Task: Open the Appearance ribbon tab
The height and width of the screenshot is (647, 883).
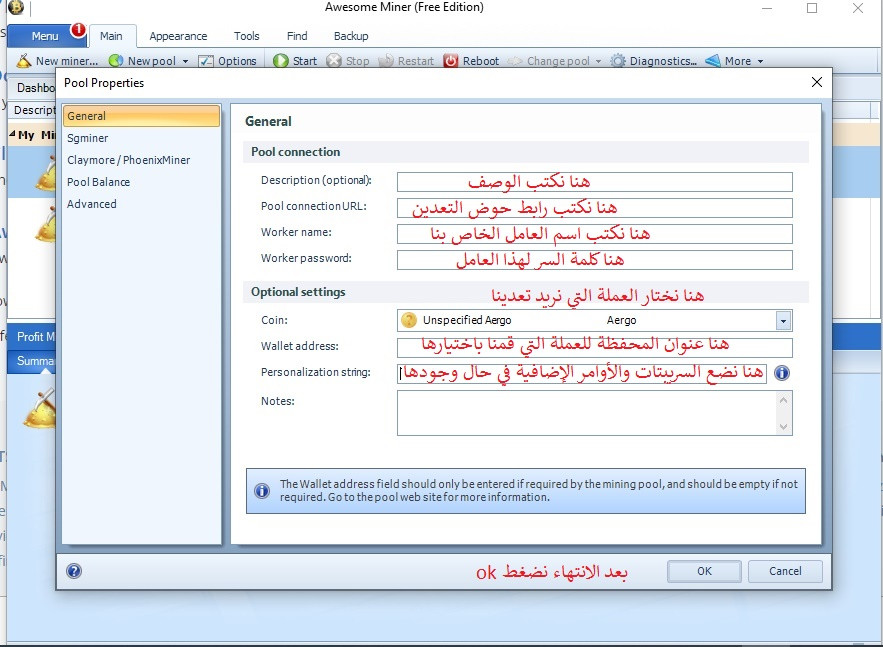Action: 178,36
